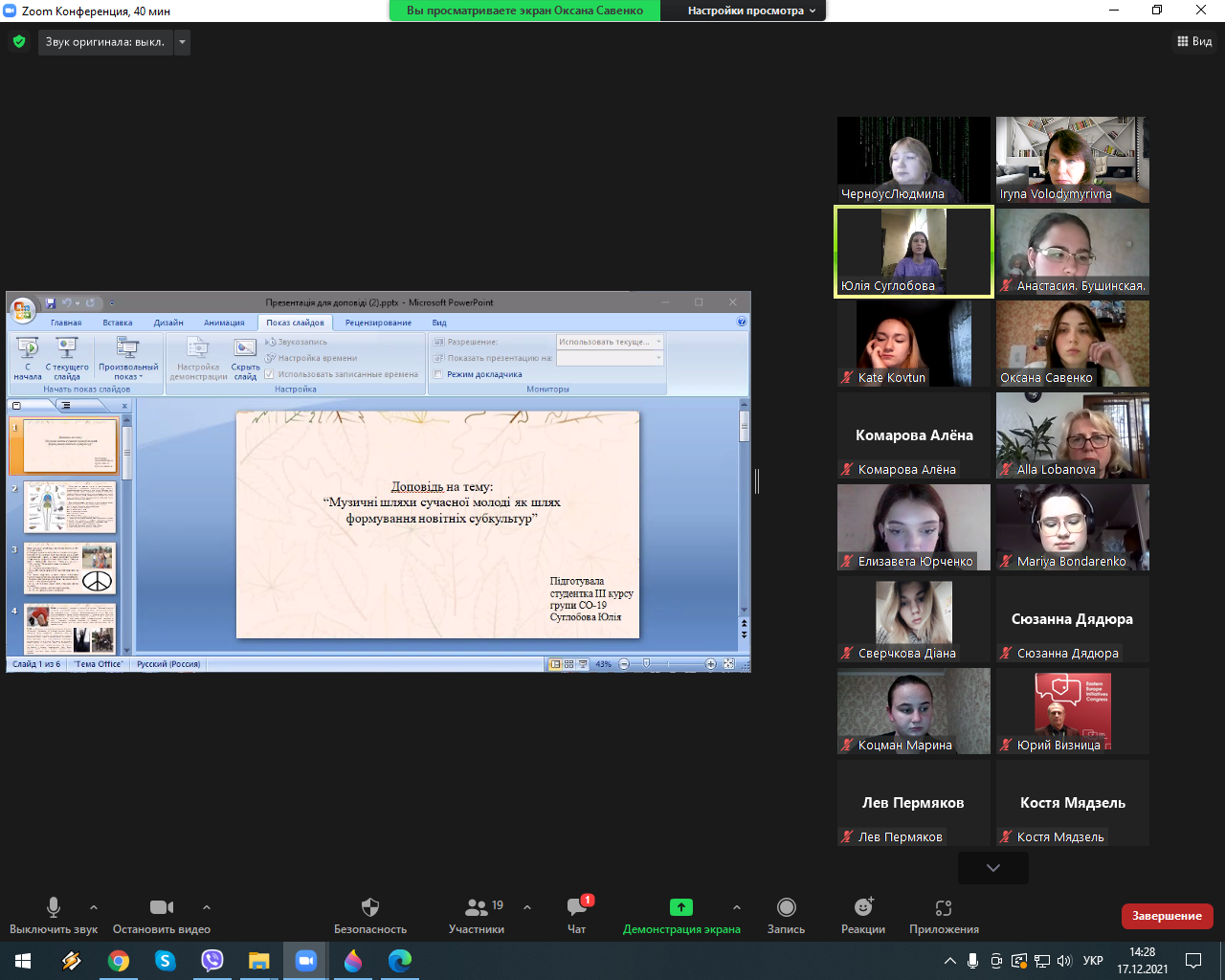The height and width of the screenshot is (980, 1225).
Task: Click PowerPoint Office button orb
Action: [22, 310]
